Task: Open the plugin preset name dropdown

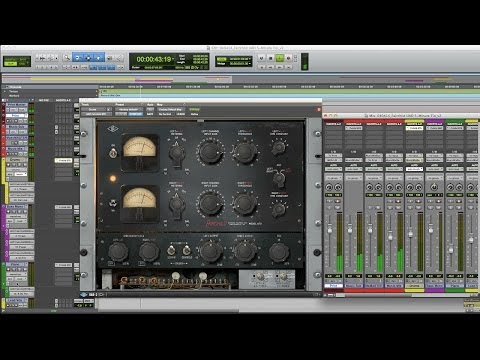Action: pos(129,109)
